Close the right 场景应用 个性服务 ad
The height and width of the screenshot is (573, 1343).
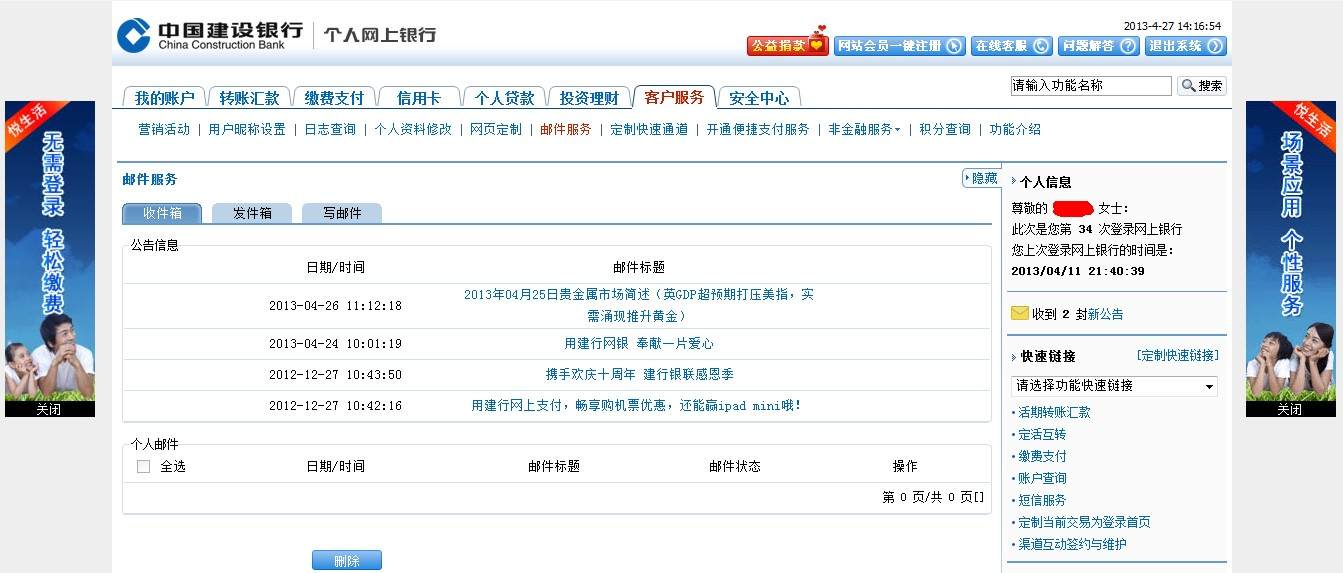coord(1290,409)
